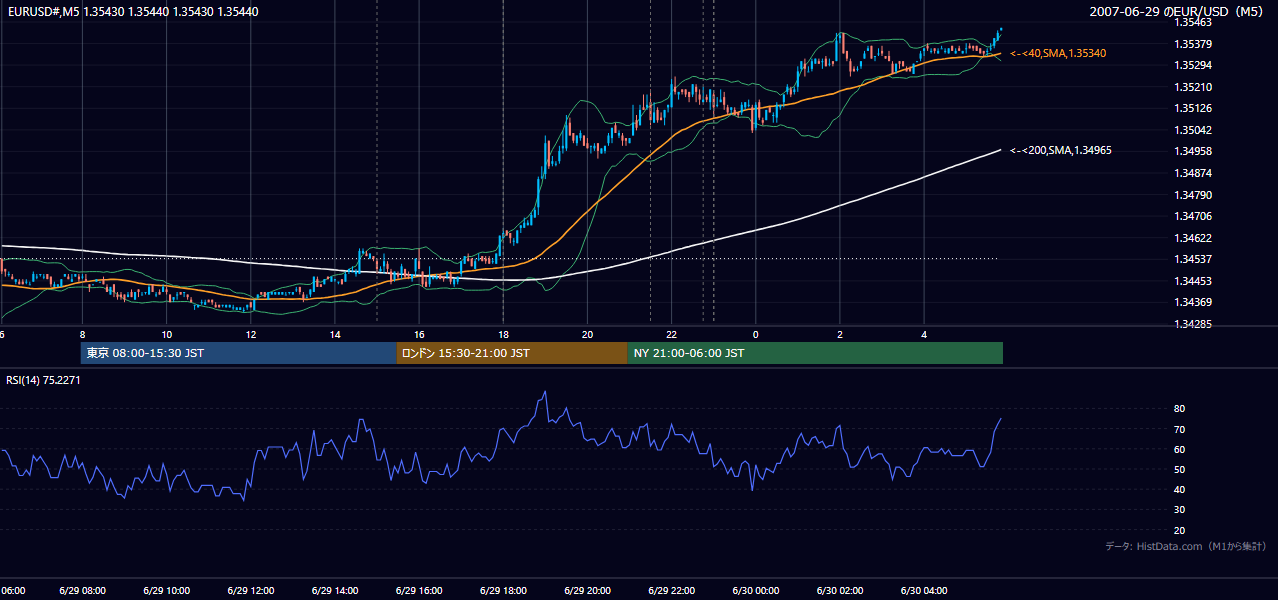Click the 6/29 20:00 time axis label

tap(587, 591)
